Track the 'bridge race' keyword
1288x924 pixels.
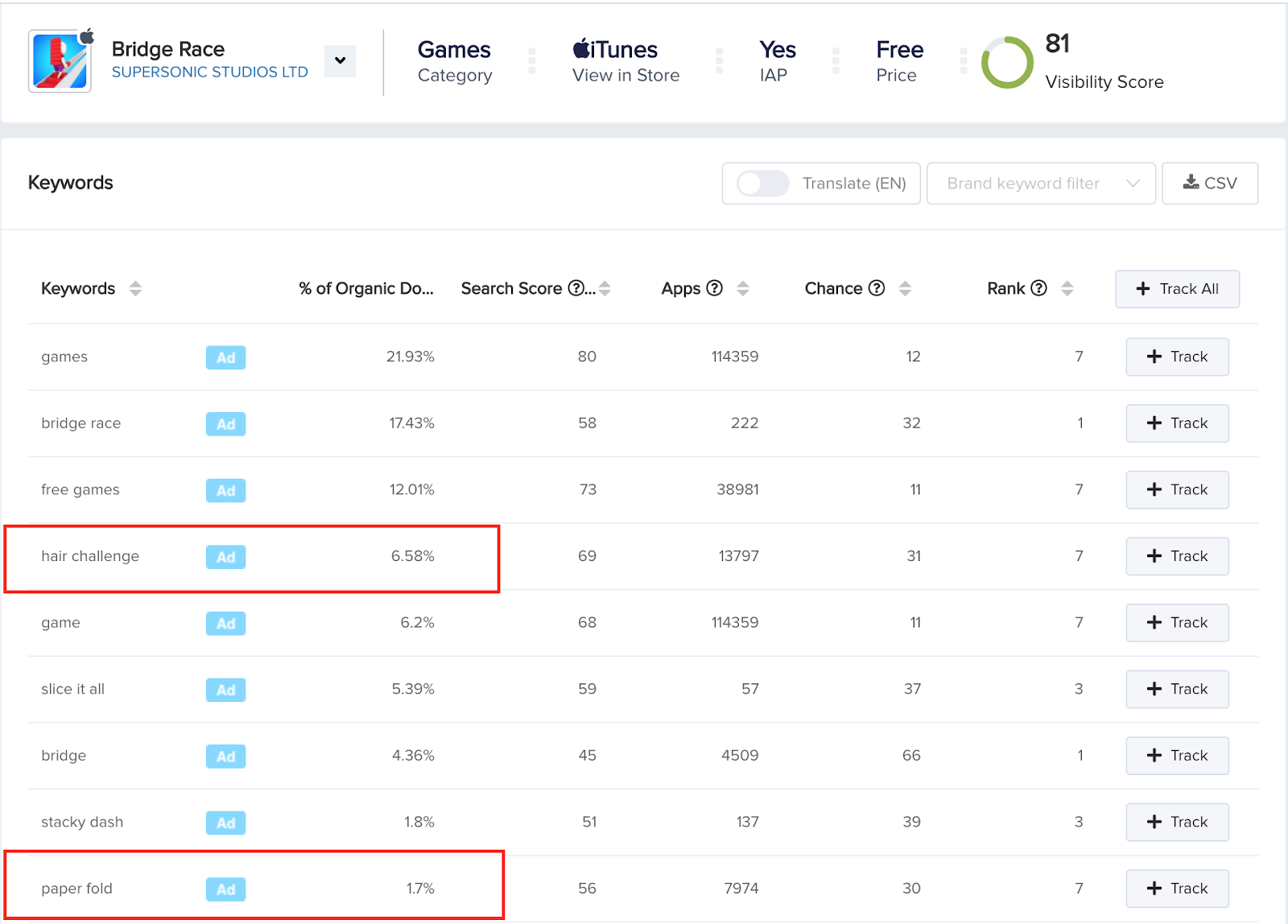point(1177,423)
